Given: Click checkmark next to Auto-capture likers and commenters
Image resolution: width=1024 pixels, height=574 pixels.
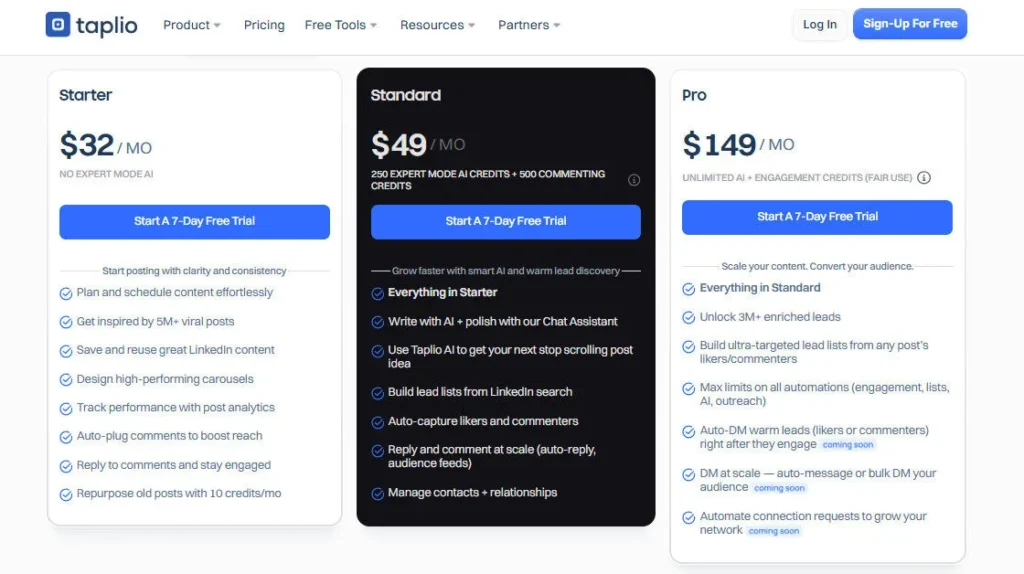Looking at the screenshot, I should (x=378, y=422).
